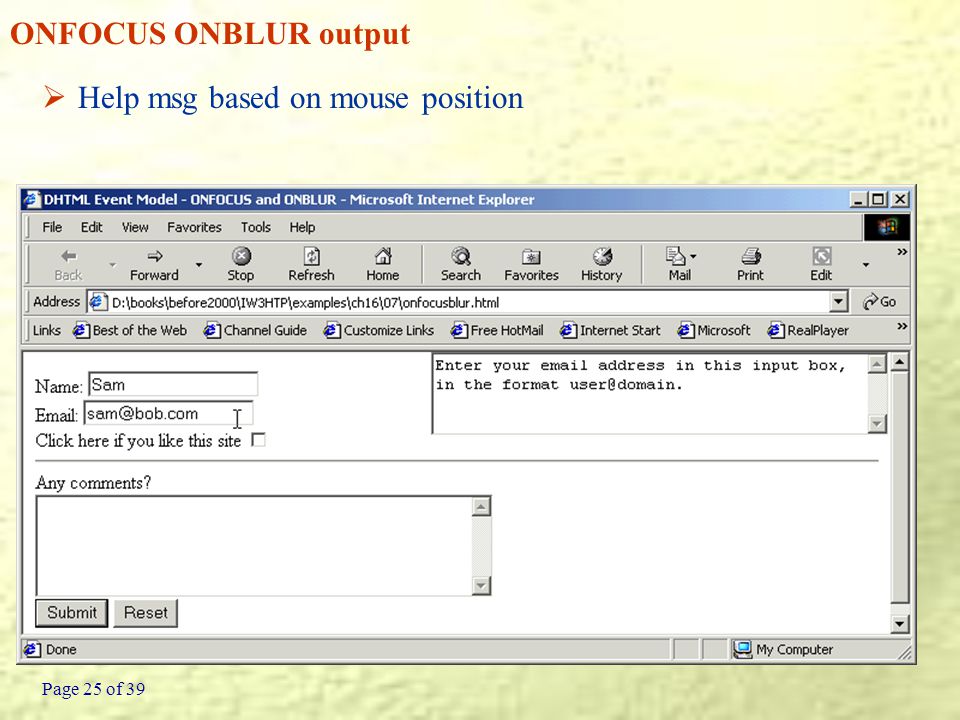Screen dimensions: 960x720
Task: Open the Best of the Web link
Action: coord(130,331)
